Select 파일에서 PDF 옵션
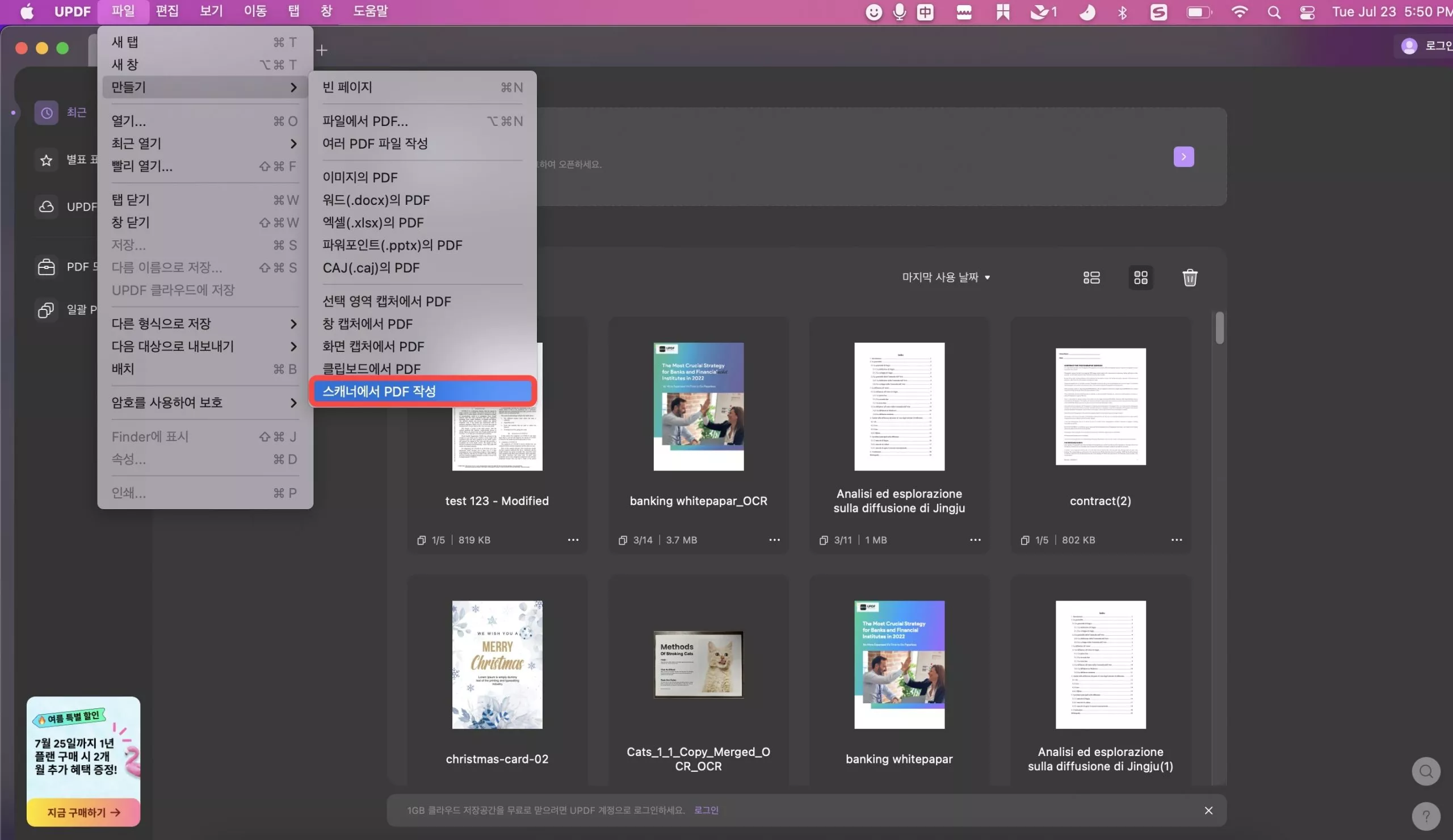The image size is (1453, 840). [x=365, y=121]
